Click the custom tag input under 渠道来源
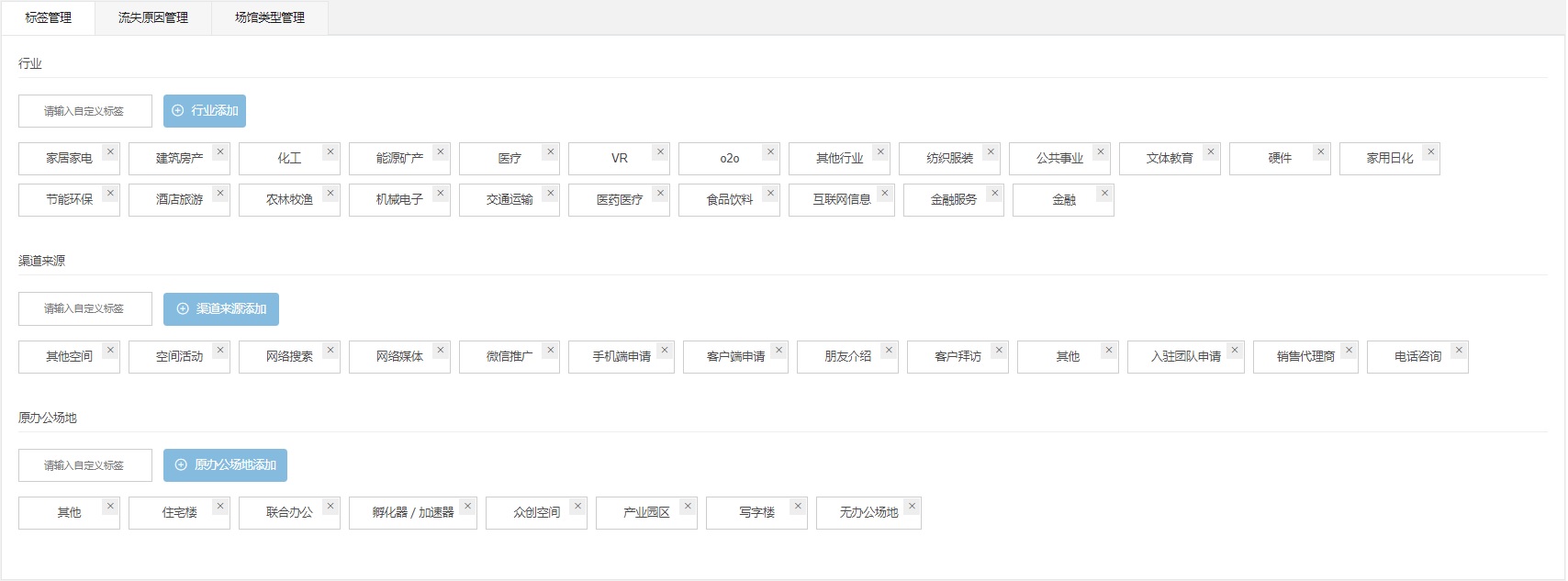The image size is (1568, 581). tap(85, 309)
